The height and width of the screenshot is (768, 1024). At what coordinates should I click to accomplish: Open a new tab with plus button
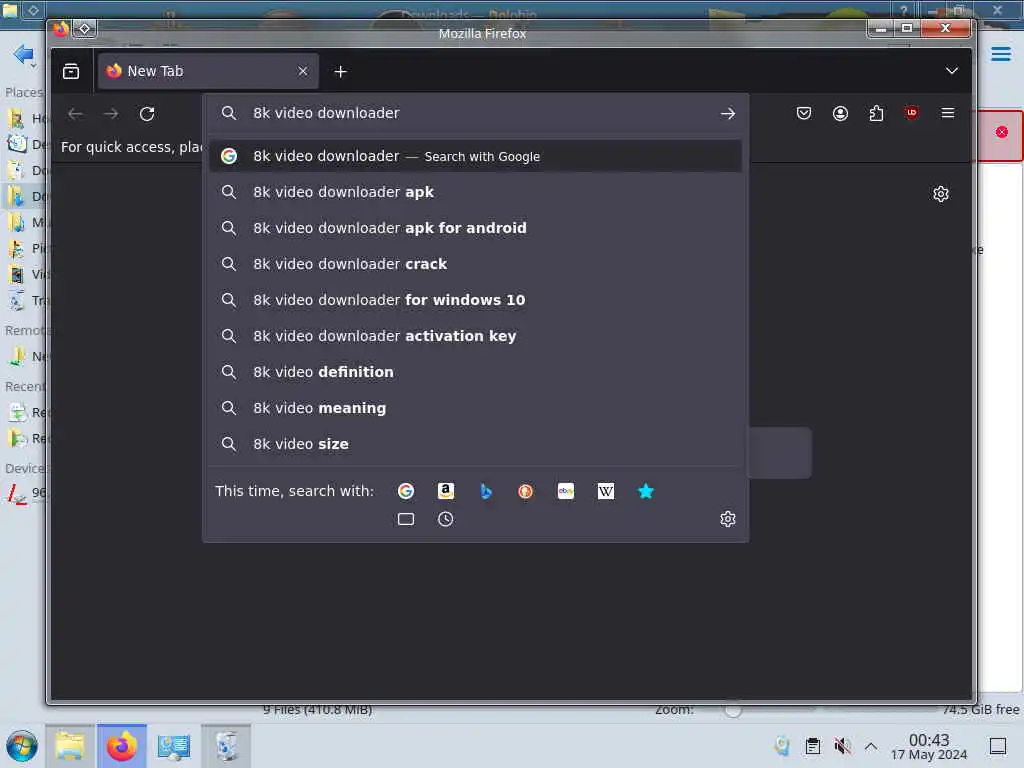340,72
